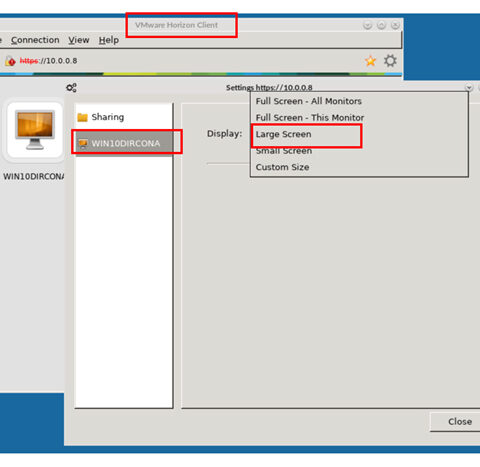Image resolution: width=480 pixels, height=467 pixels.
Task: Click the WIN10DIRCONA label under desktop icon
Action: [33, 176]
